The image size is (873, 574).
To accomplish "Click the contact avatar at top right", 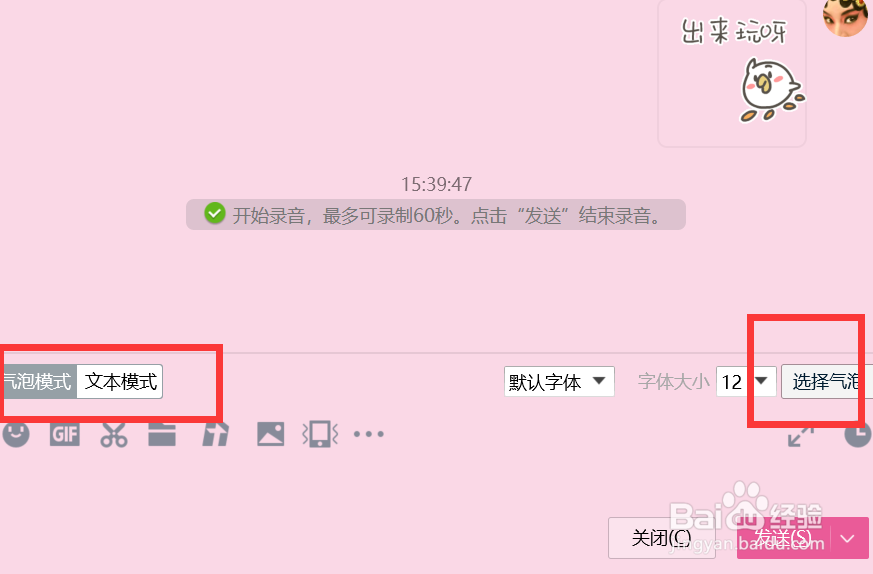I will [847, 17].
